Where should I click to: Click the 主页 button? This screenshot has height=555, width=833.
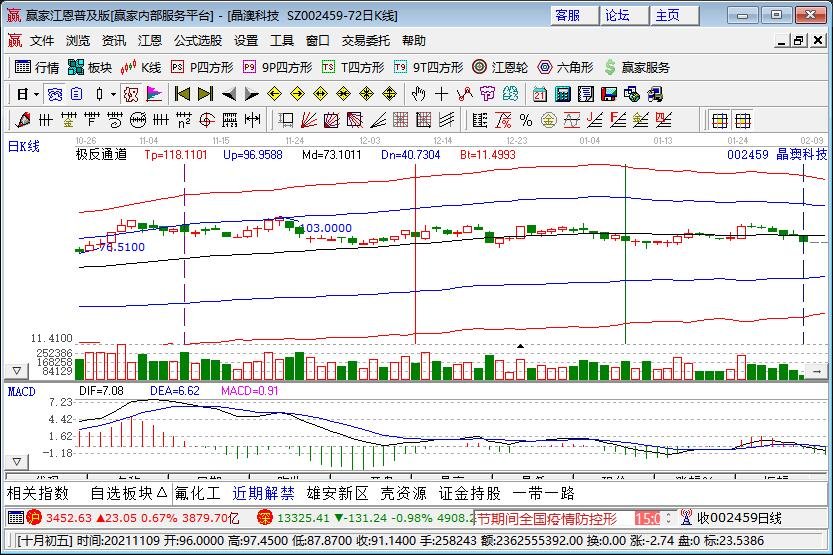tap(674, 15)
